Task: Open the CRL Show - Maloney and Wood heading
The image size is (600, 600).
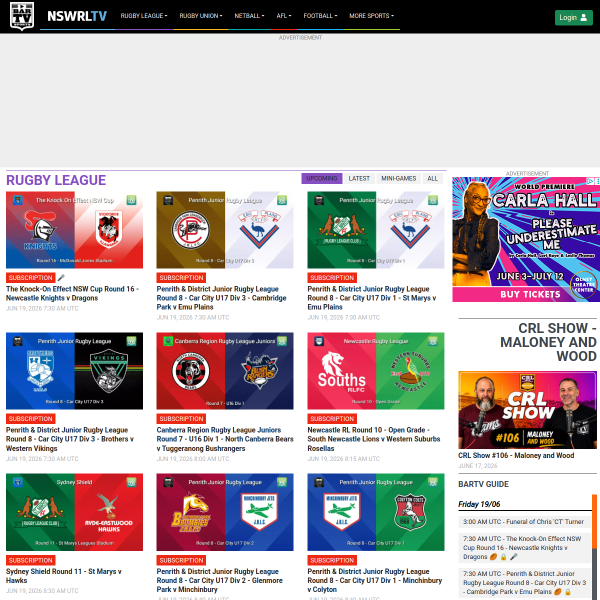Action: tap(548, 342)
